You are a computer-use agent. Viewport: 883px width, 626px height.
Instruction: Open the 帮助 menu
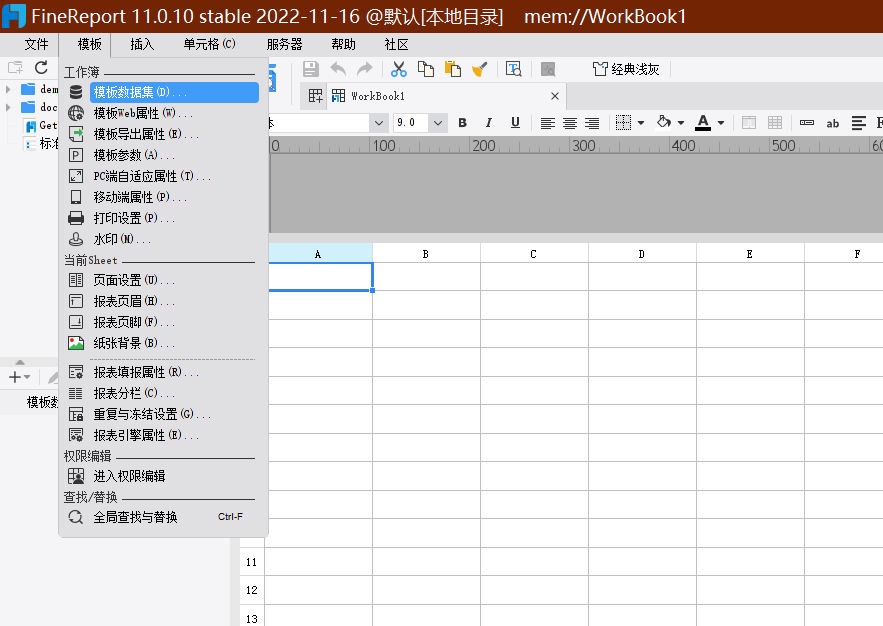pyautogui.click(x=344, y=44)
